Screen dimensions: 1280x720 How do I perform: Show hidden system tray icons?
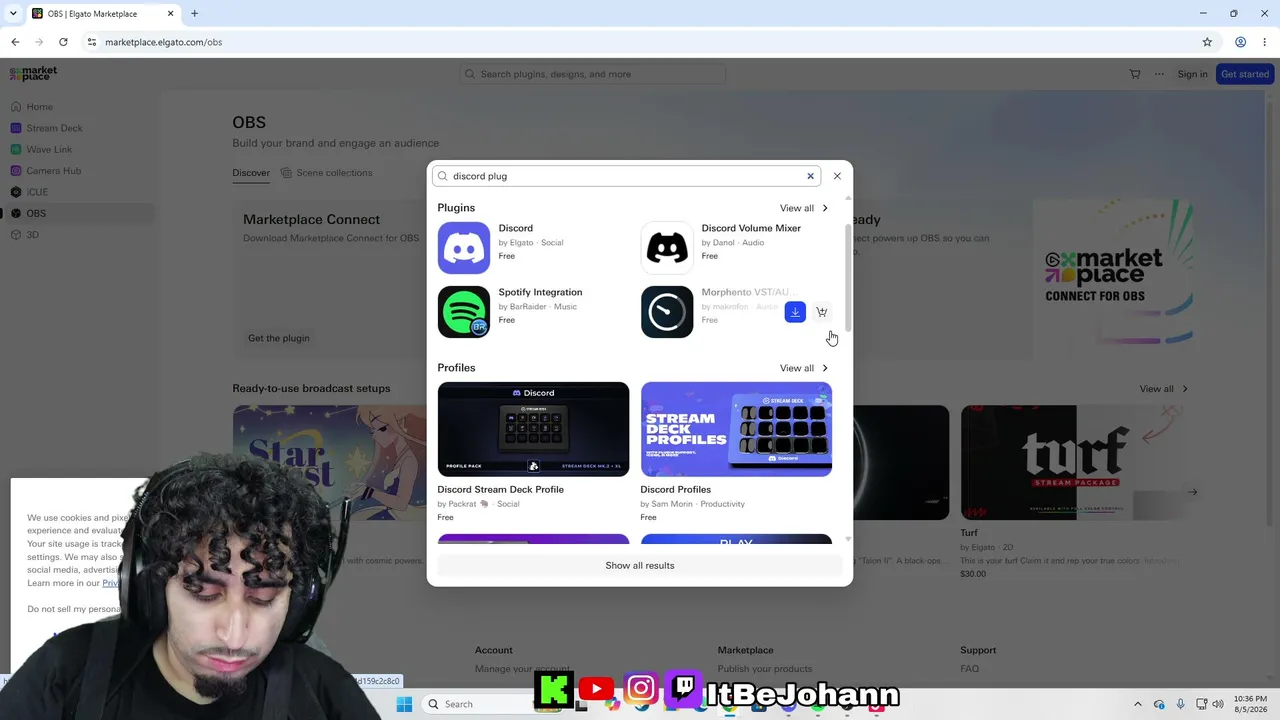[1137, 704]
